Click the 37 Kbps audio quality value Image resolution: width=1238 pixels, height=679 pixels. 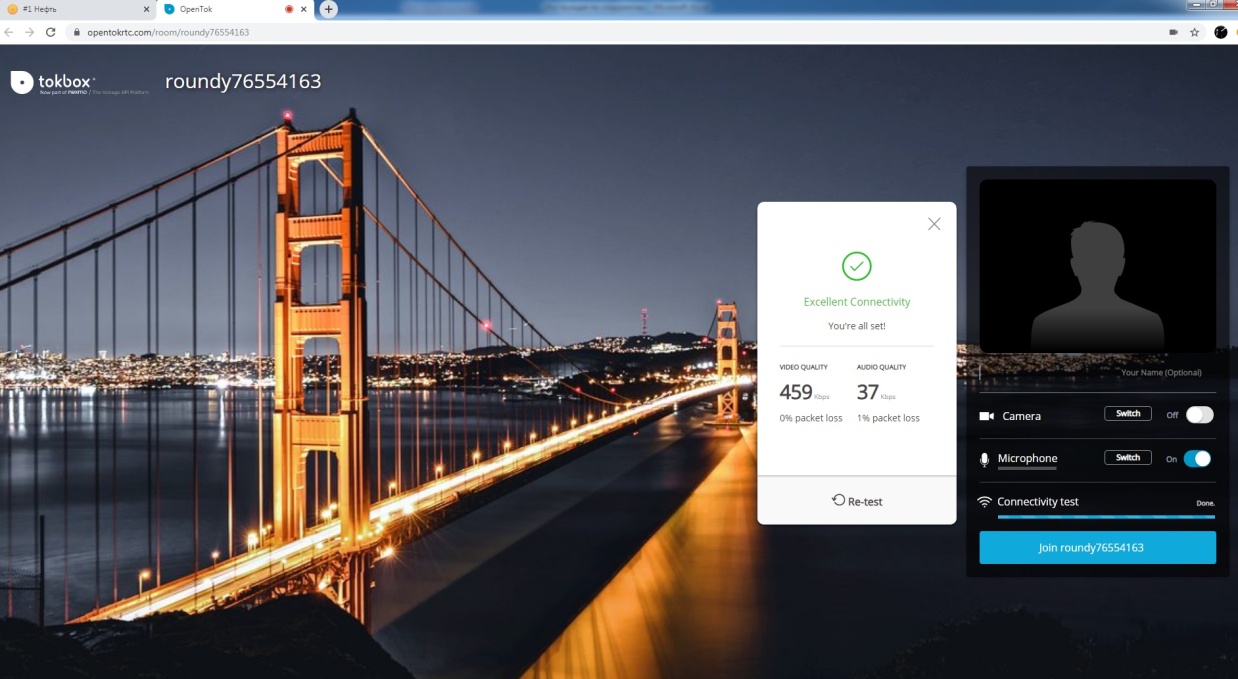pyautogui.click(x=874, y=392)
